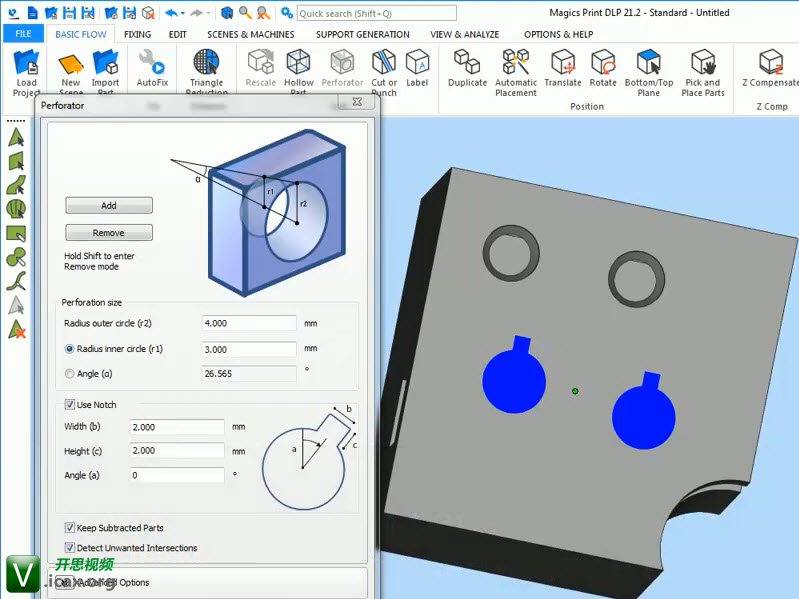Switch to the SUPPORT GENERATION tab
799x599 pixels.
(x=362, y=34)
